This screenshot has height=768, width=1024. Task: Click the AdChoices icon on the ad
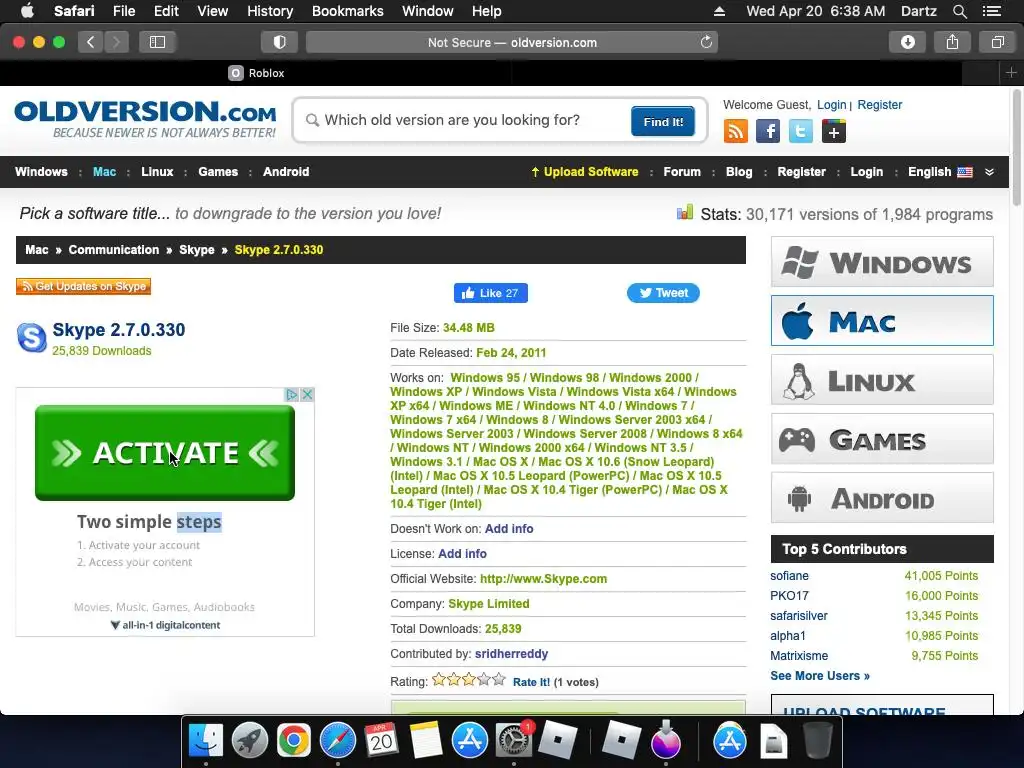tap(291, 394)
